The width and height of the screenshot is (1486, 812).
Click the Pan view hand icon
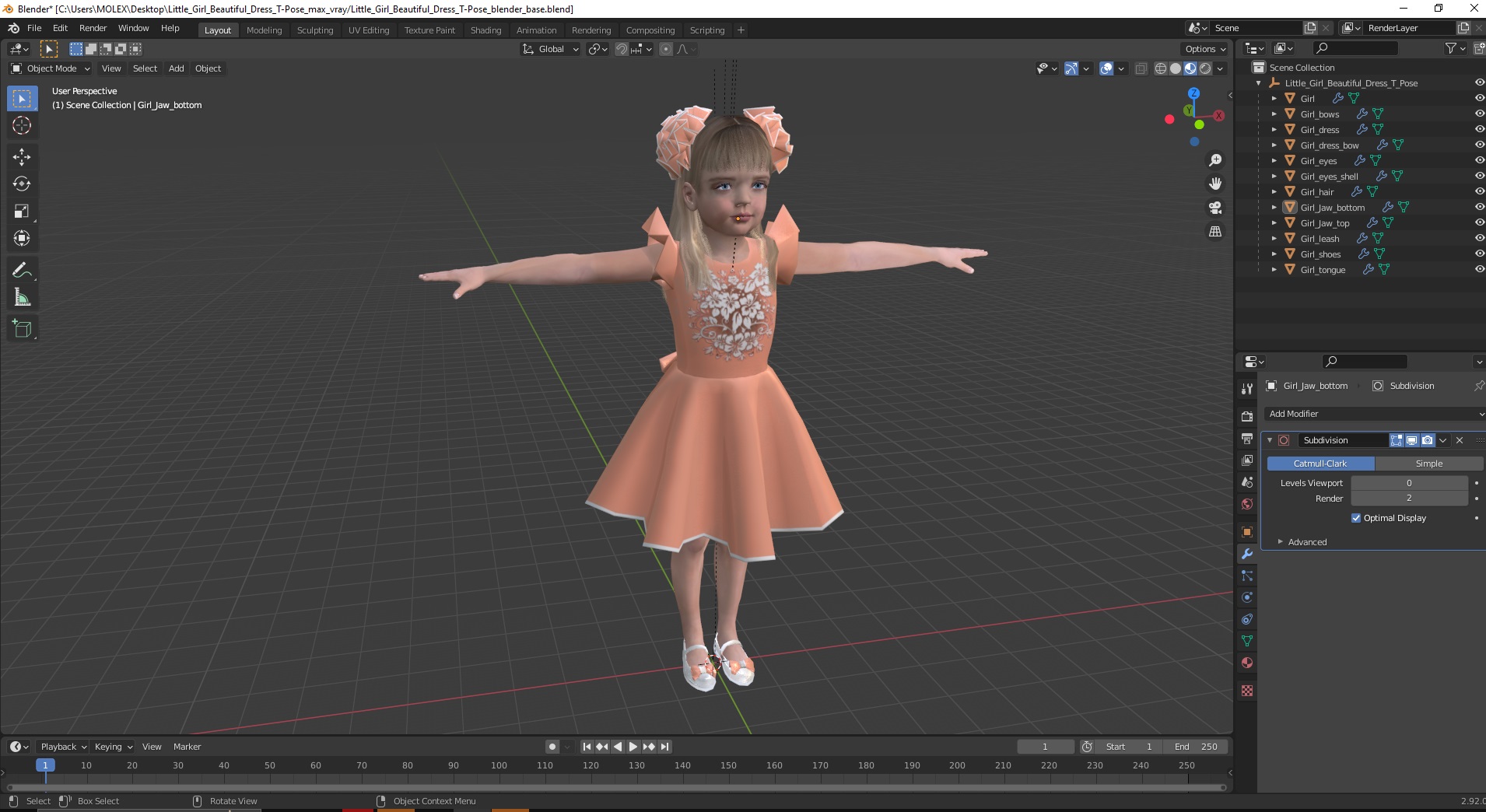click(x=1215, y=184)
